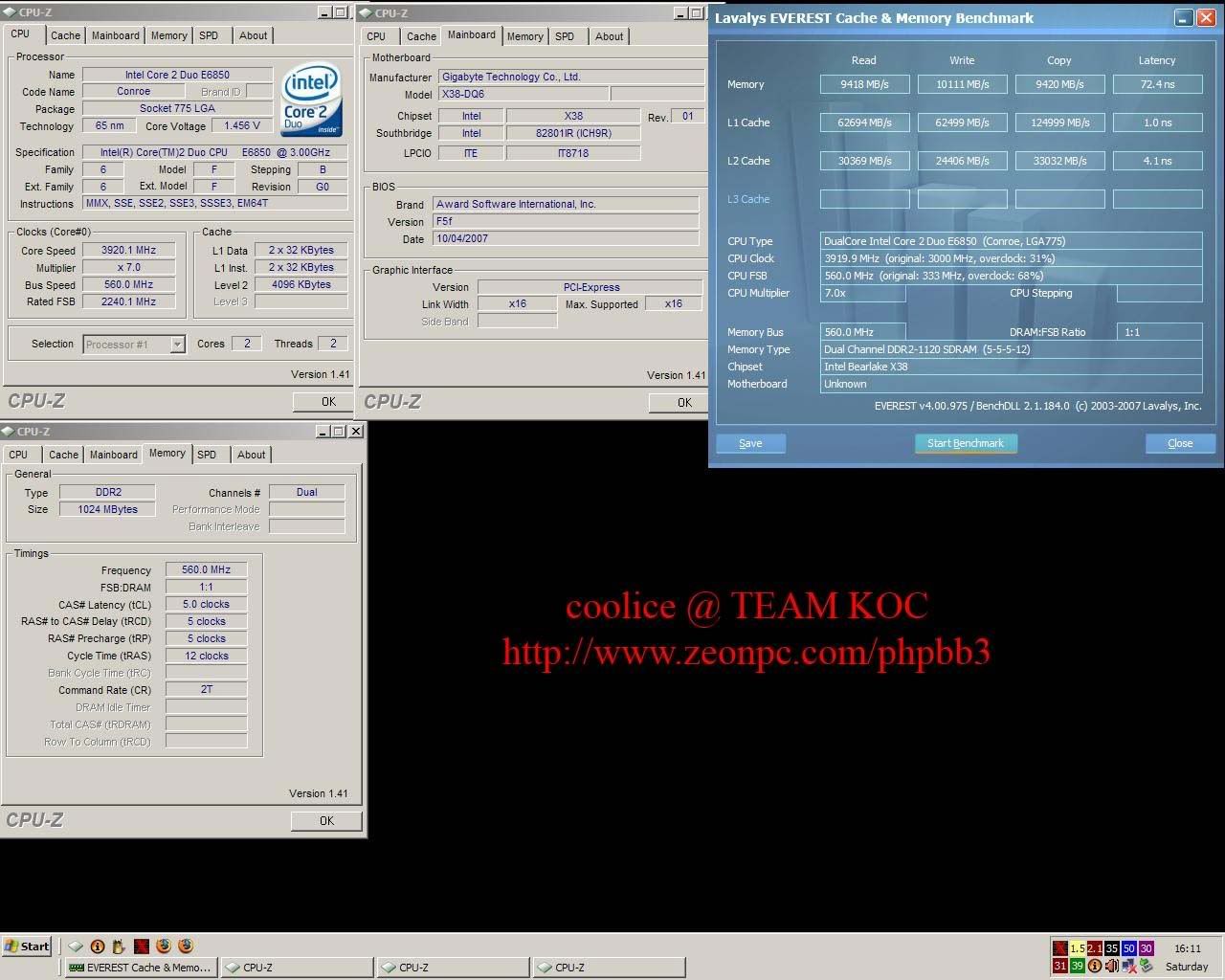Click the EVEREST info tray icon
This screenshot has height=980, width=1225.
pyautogui.click(x=1095, y=966)
